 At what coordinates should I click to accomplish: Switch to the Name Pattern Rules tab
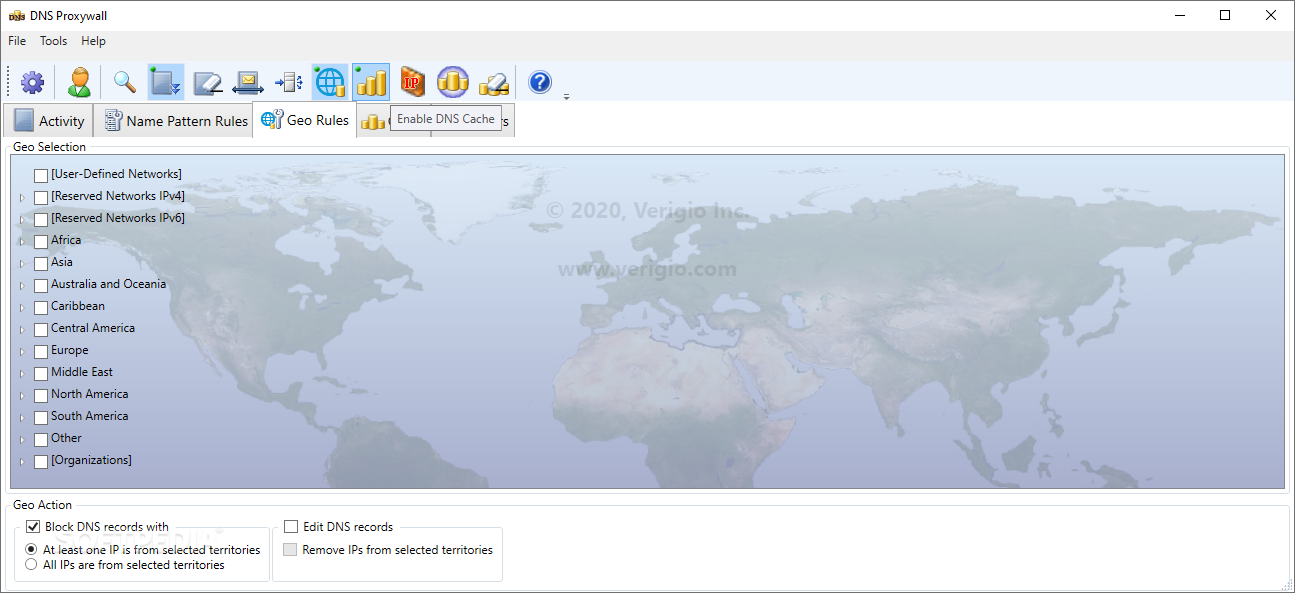click(175, 121)
